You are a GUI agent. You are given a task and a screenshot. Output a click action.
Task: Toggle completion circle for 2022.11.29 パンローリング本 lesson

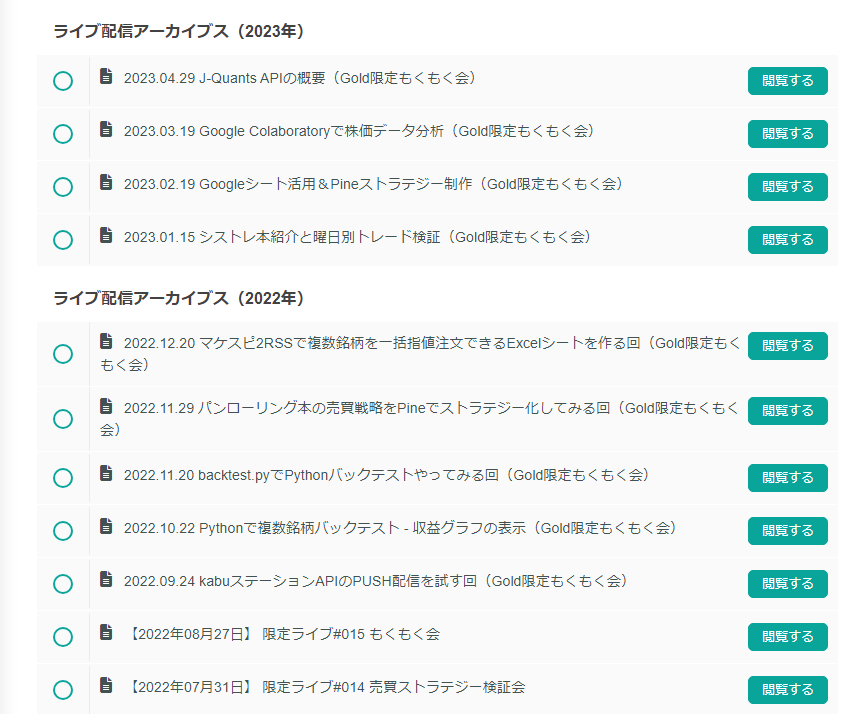click(63, 419)
